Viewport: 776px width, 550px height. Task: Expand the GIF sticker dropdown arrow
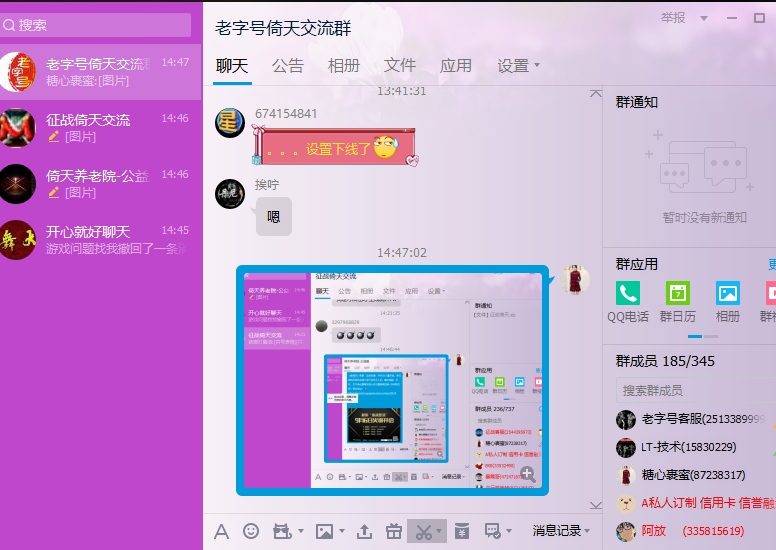tap(300, 531)
